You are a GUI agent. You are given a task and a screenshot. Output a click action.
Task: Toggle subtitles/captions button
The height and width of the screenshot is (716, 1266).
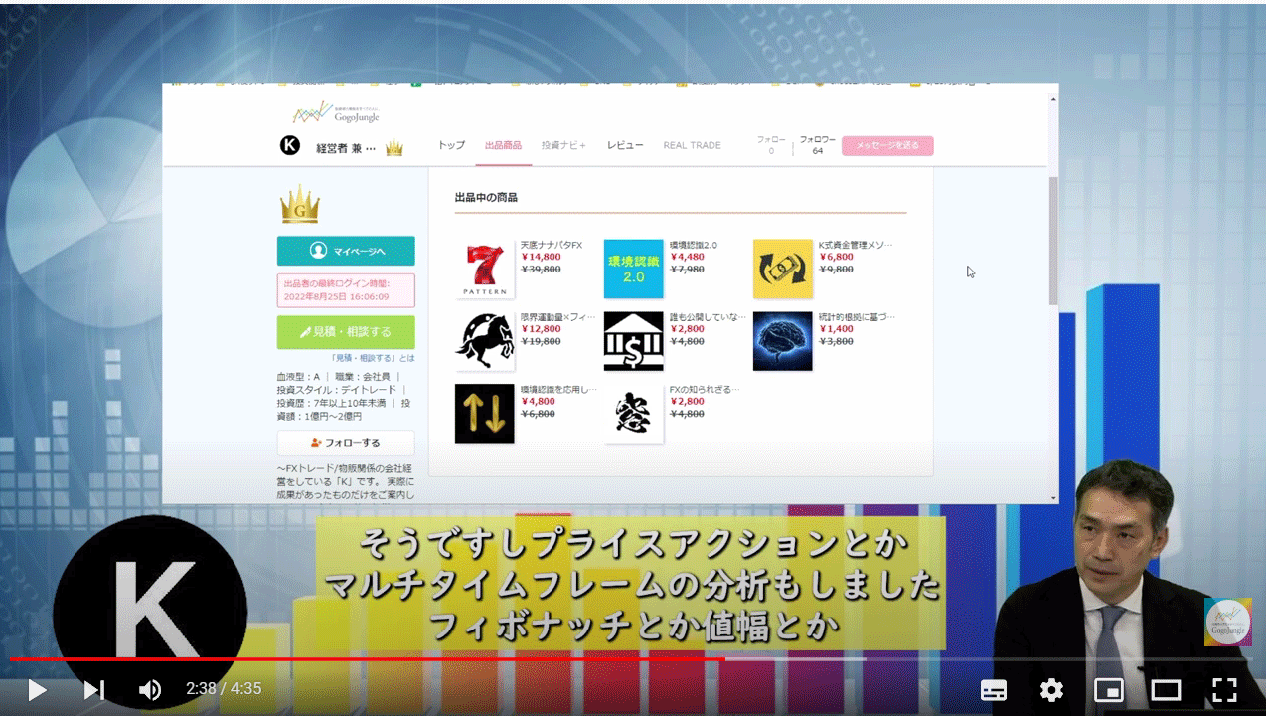pos(993,690)
